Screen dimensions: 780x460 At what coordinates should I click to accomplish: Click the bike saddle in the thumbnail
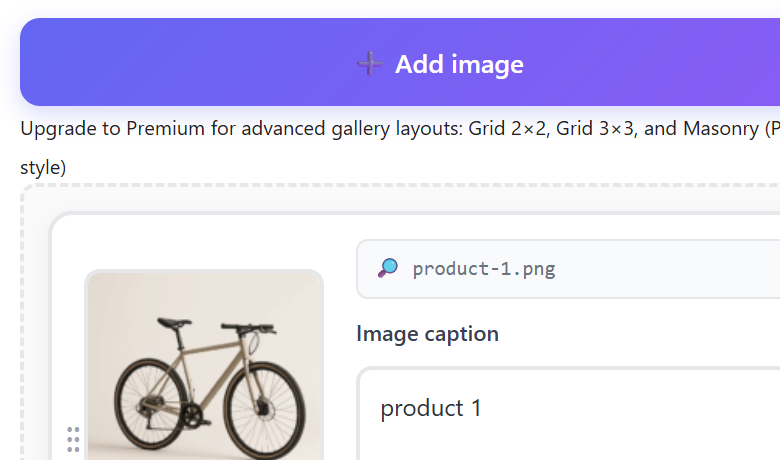tap(174, 322)
